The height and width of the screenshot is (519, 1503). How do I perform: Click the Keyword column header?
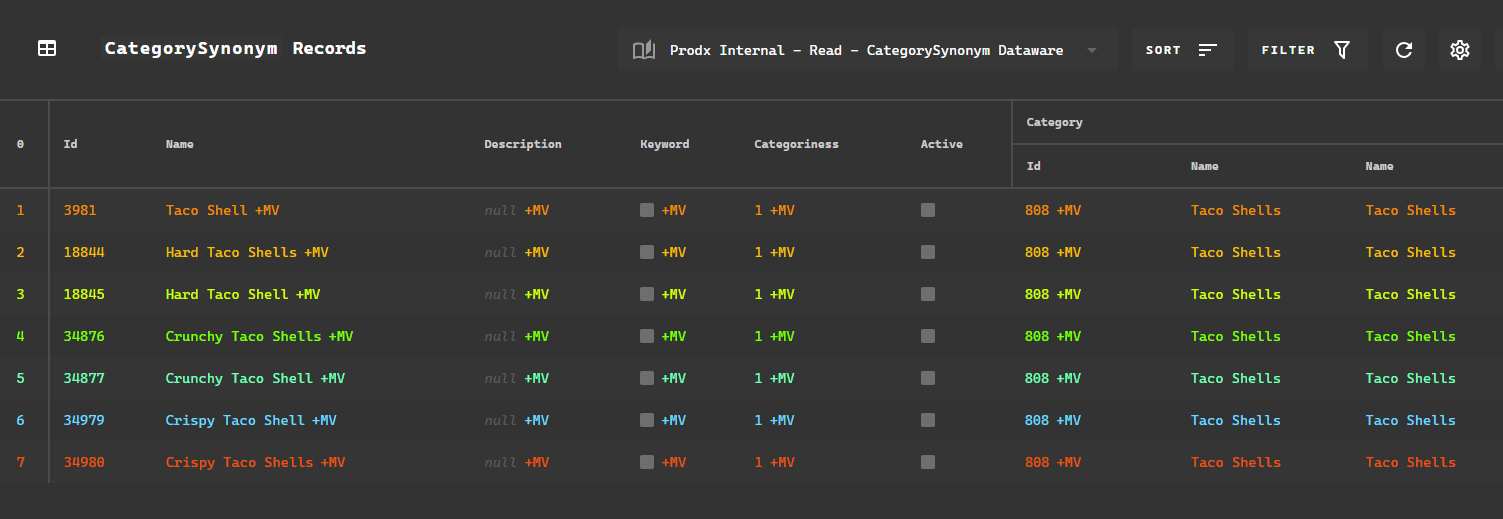[665, 144]
